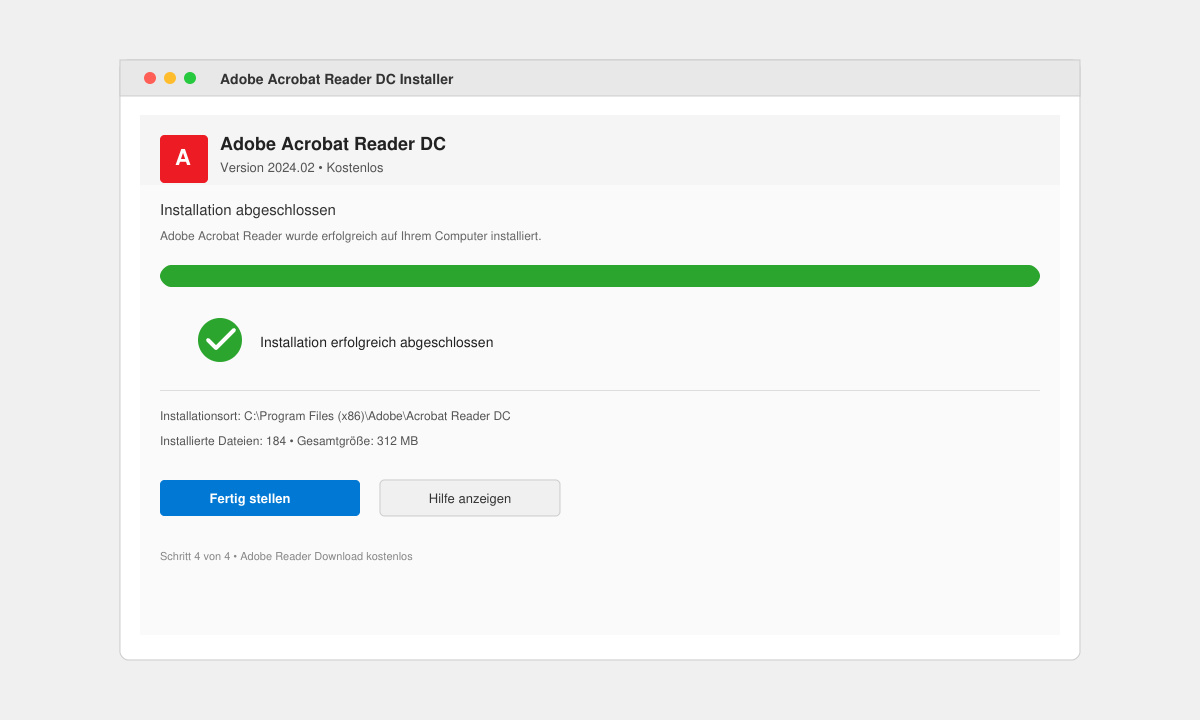The image size is (1200, 720).
Task: Click the Fertig stellen button
Action: pos(260,498)
